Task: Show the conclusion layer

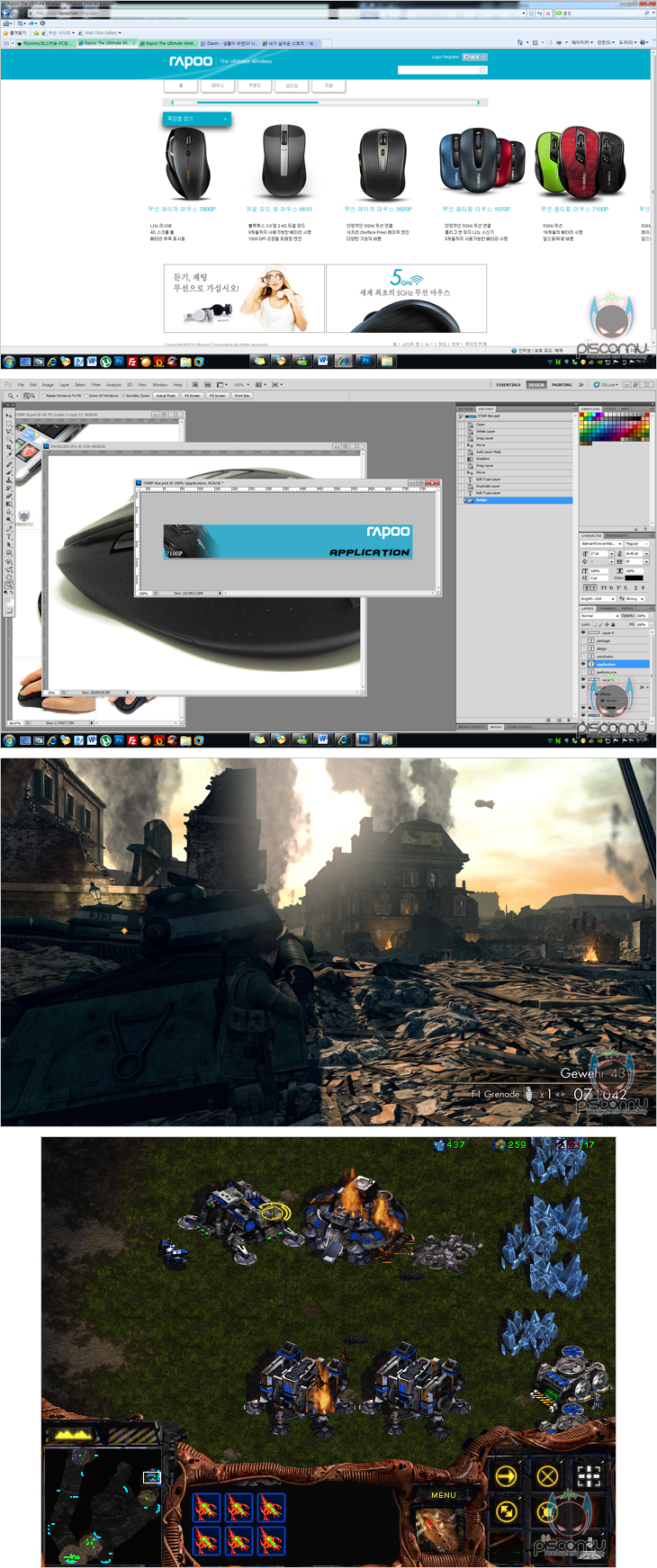Action: (x=583, y=657)
